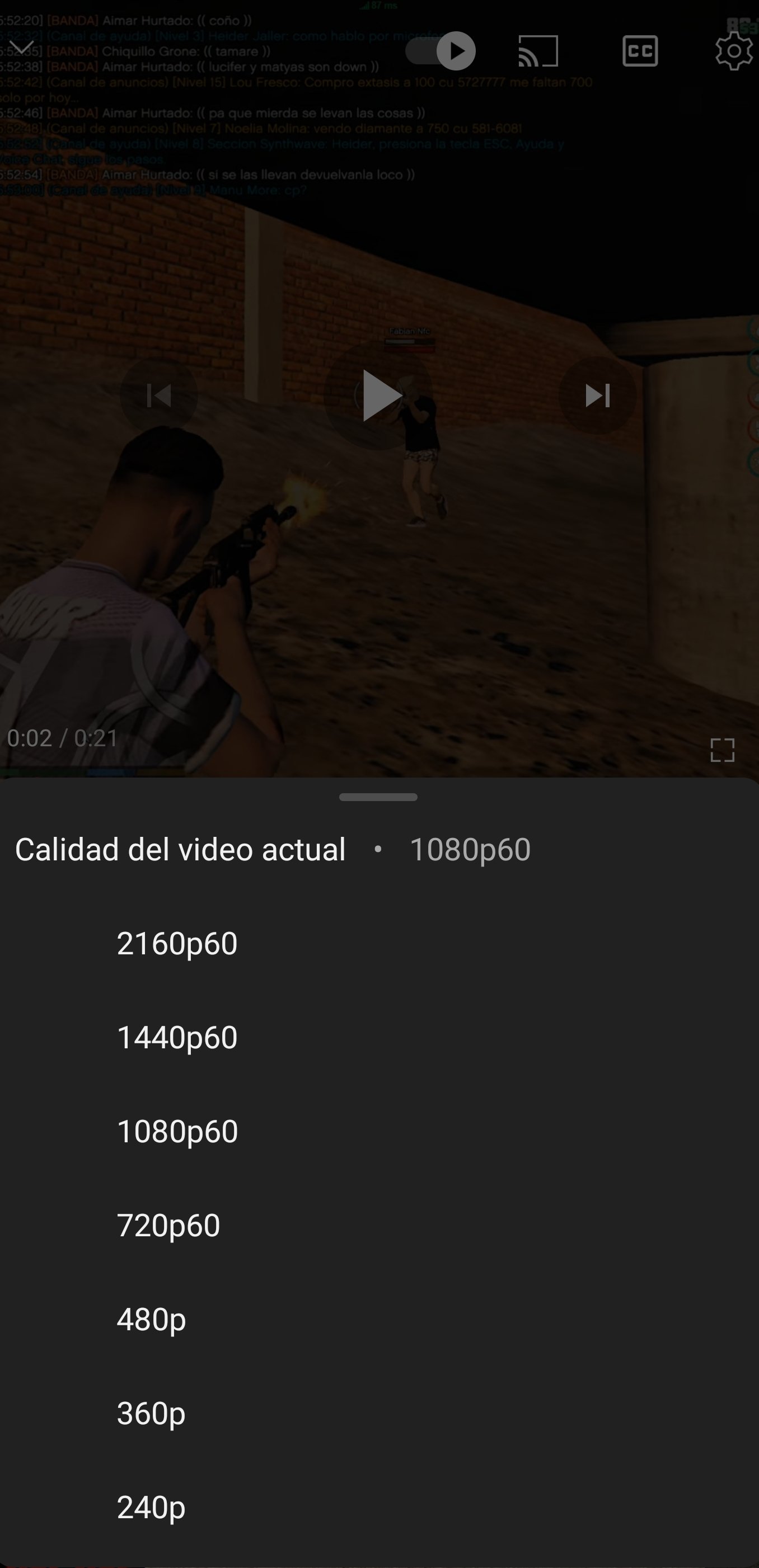Tap the bottom sheet drag handle
Image resolution: width=759 pixels, height=1568 pixels.
click(378, 797)
